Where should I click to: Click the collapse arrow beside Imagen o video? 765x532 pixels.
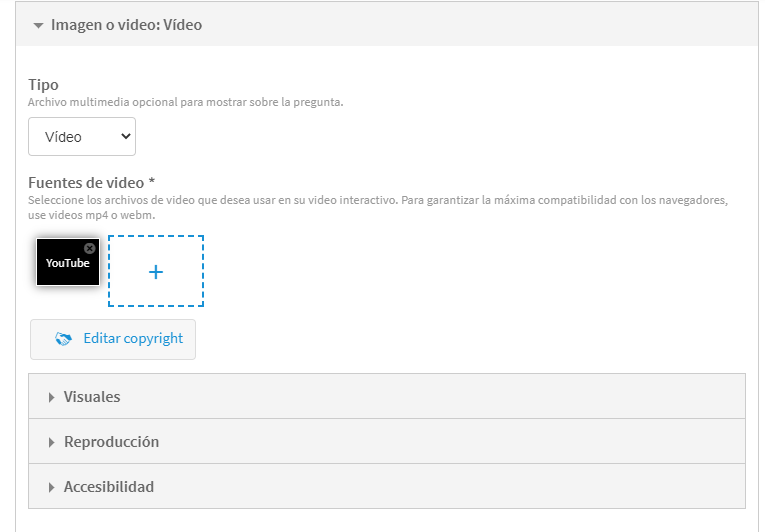point(38,25)
